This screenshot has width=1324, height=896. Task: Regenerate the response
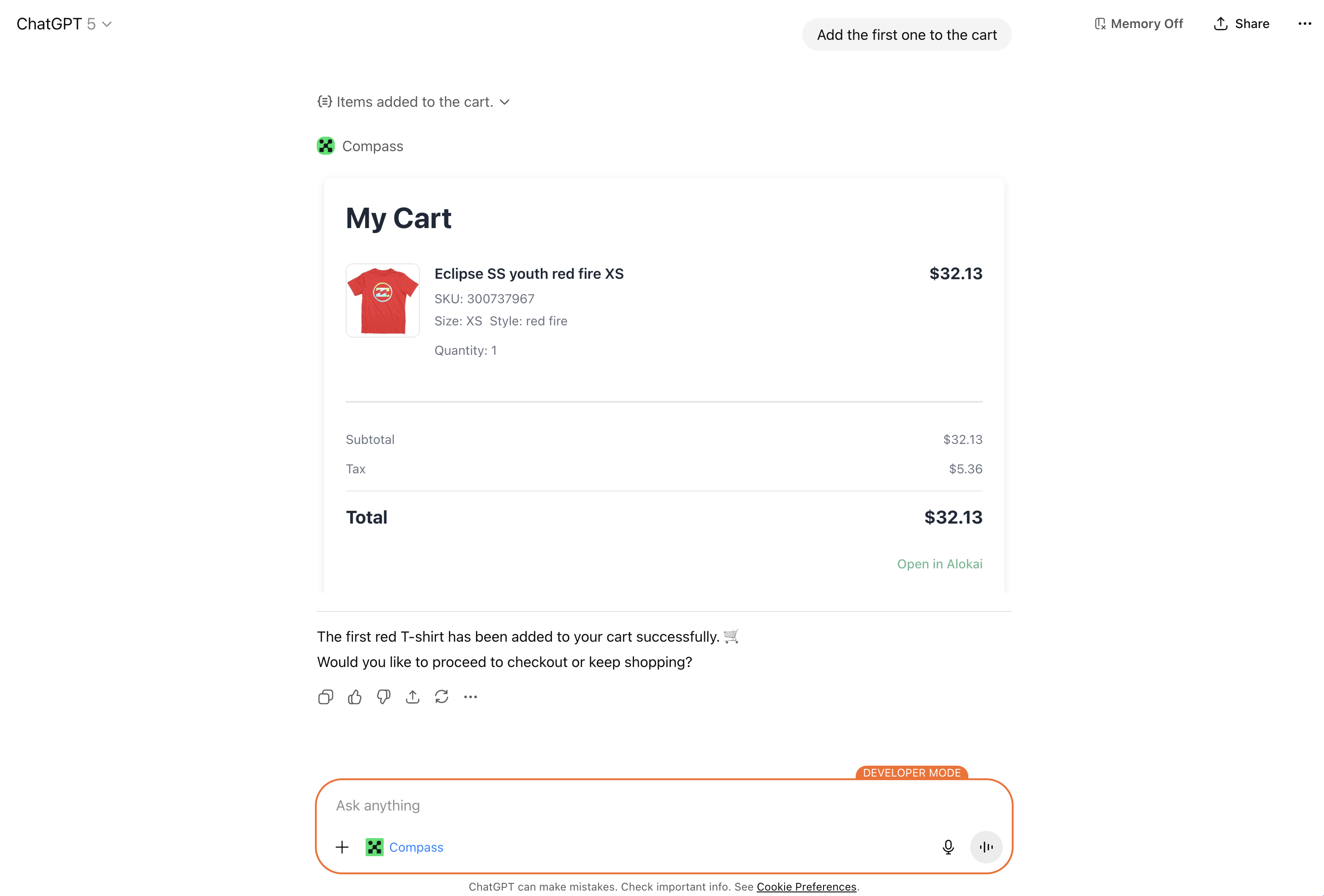point(442,696)
